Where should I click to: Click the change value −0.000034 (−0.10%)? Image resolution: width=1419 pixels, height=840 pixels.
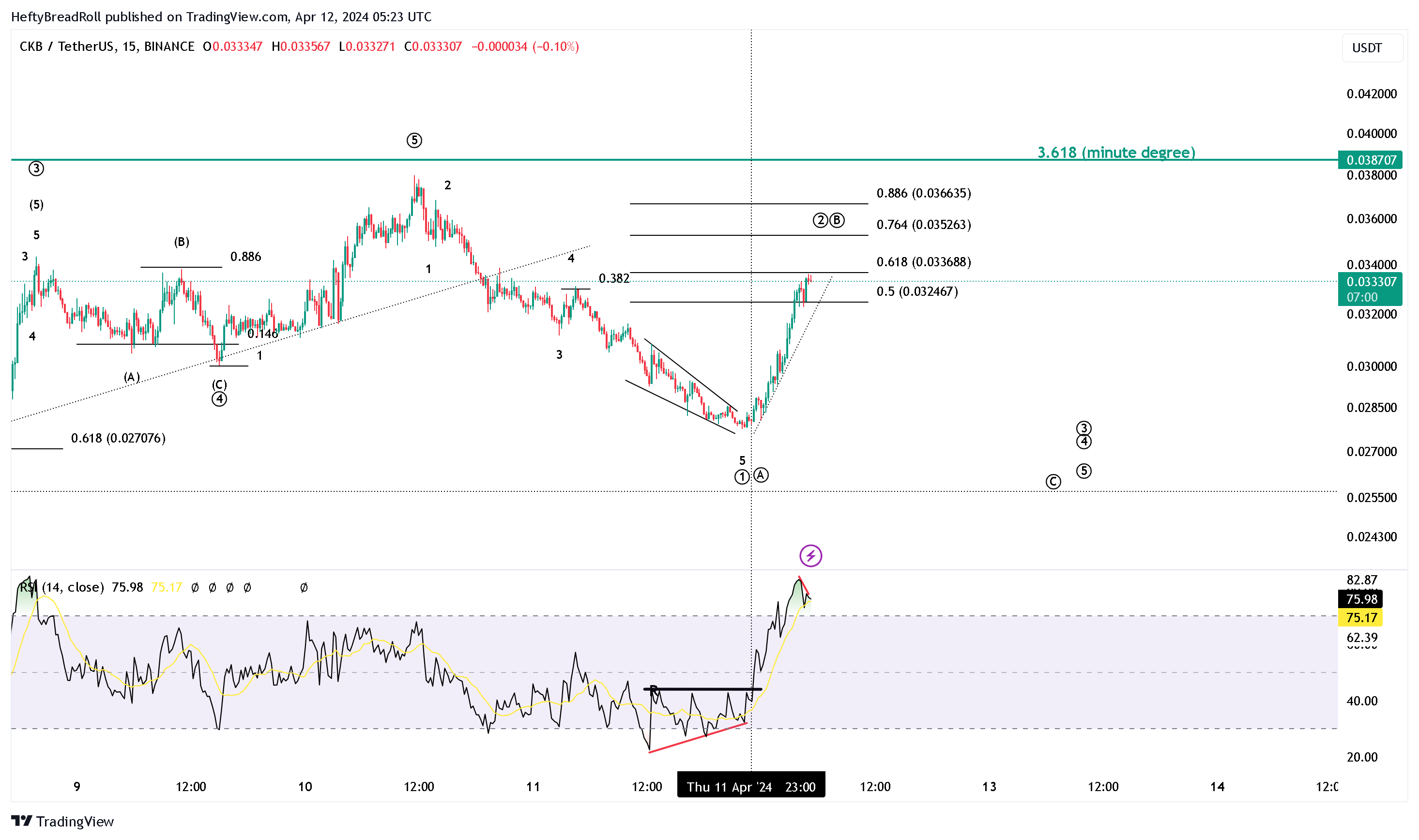point(525,46)
